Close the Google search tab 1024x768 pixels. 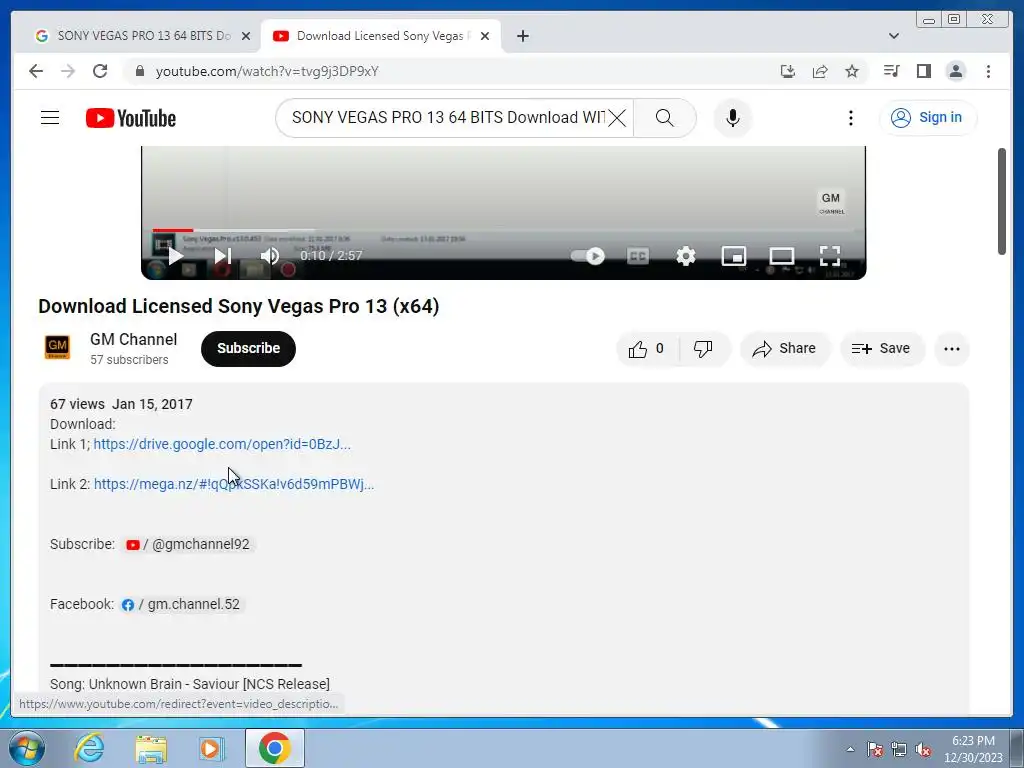point(246,36)
